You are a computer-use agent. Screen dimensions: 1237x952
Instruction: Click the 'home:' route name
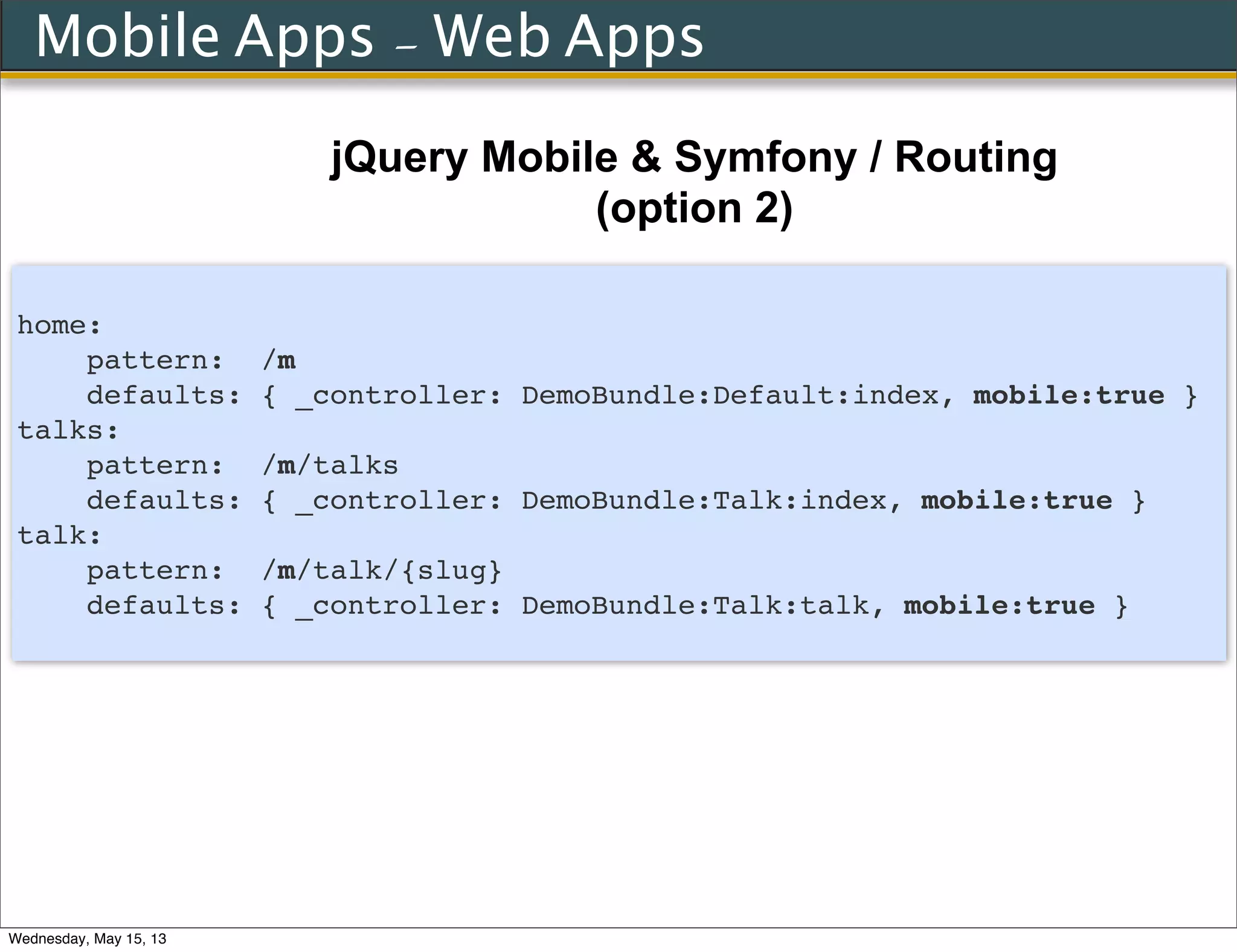click(x=59, y=326)
